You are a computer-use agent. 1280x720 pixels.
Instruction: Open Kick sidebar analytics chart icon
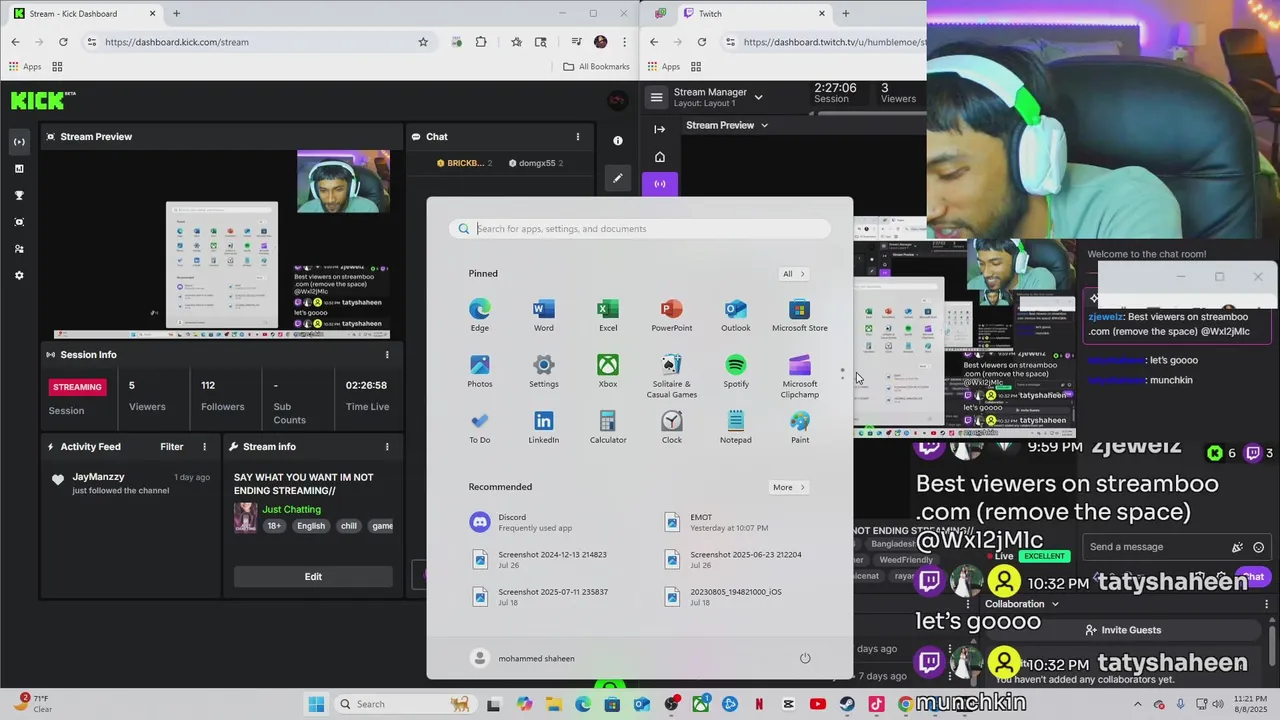pyautogui.click(x=19, y=169)
